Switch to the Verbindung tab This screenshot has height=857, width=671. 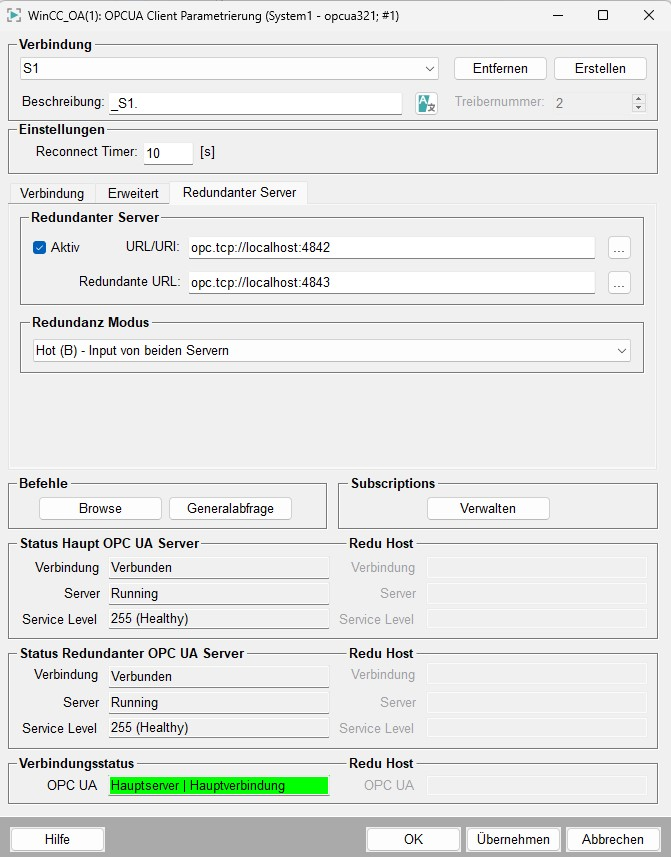point(52,193)
